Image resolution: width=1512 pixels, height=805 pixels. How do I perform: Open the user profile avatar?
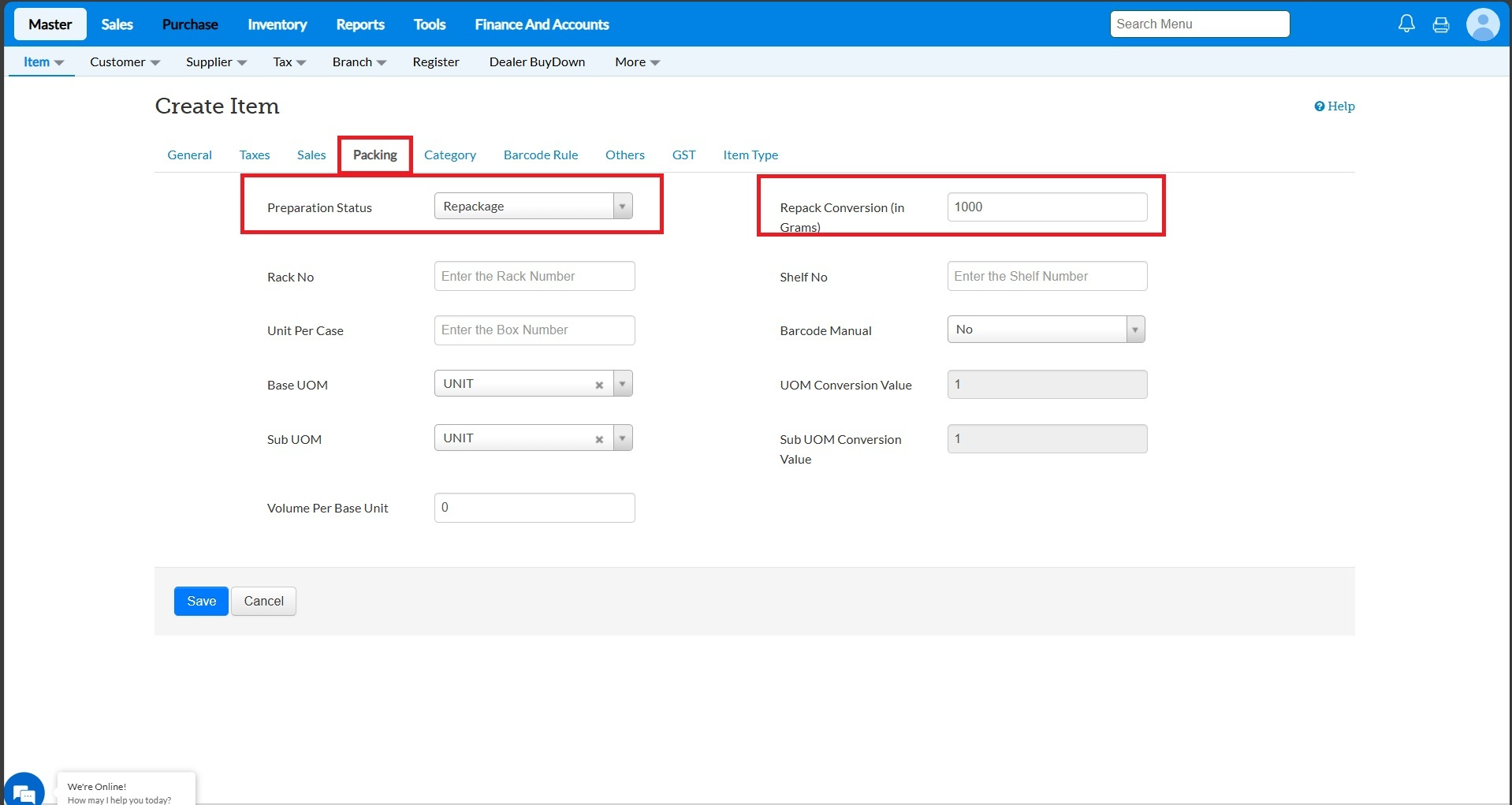coord(1482,24)
